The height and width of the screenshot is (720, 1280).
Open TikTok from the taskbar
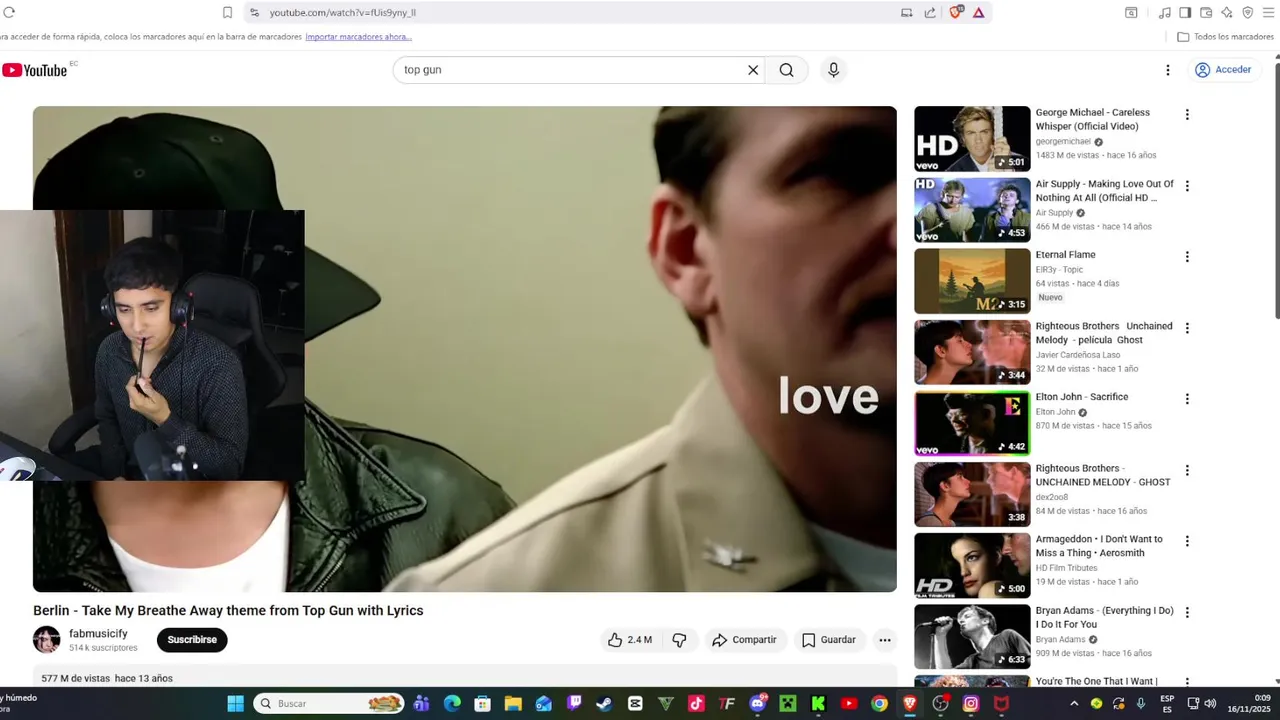[696, 704]
